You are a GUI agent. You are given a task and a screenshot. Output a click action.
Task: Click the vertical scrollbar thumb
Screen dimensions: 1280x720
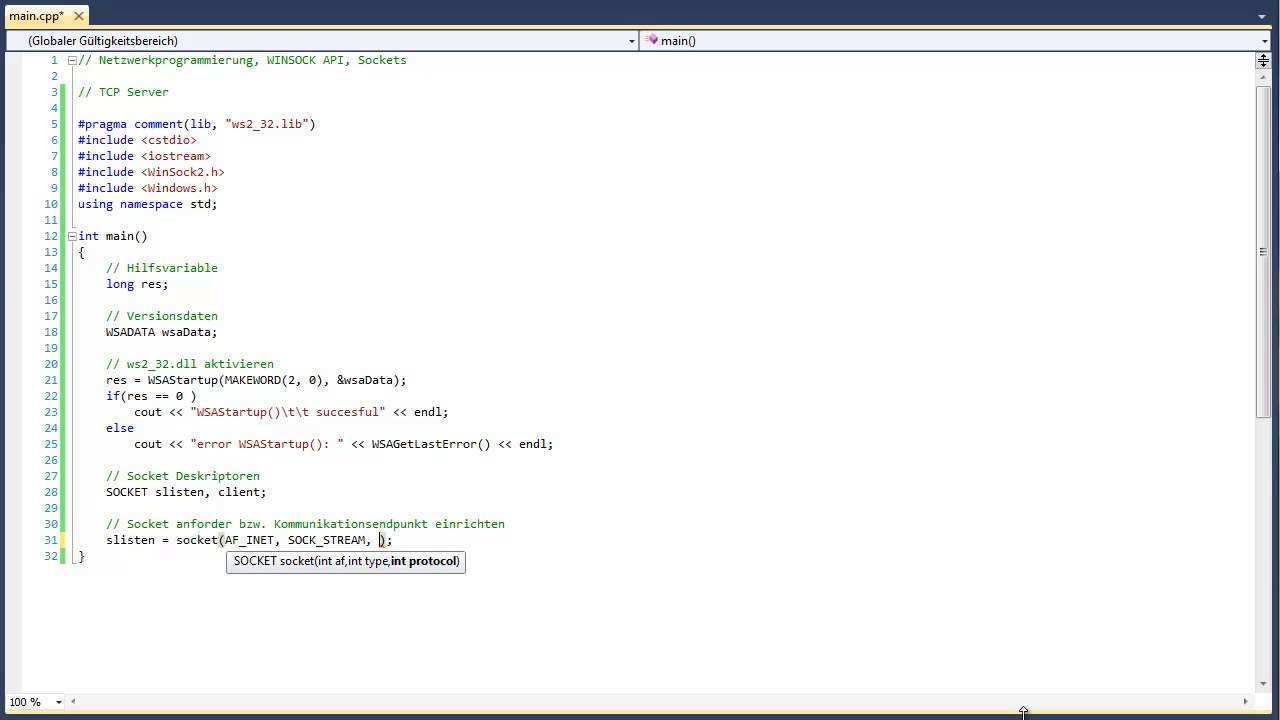[1263, 250]
